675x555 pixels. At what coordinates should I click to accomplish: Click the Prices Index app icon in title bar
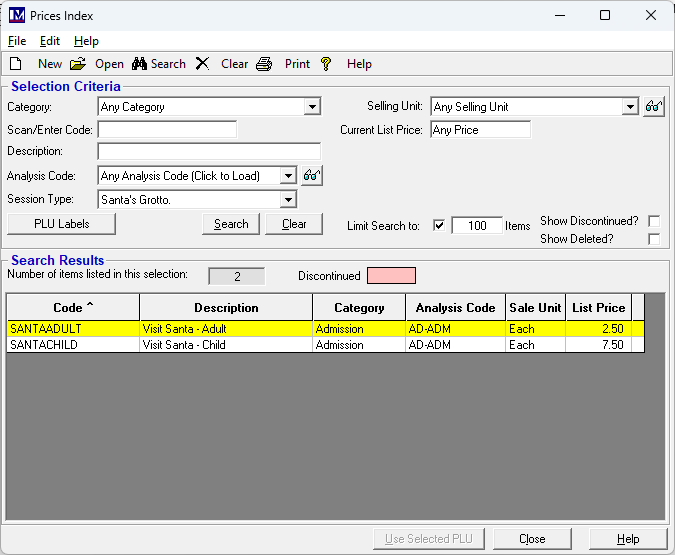click(17, 16)
